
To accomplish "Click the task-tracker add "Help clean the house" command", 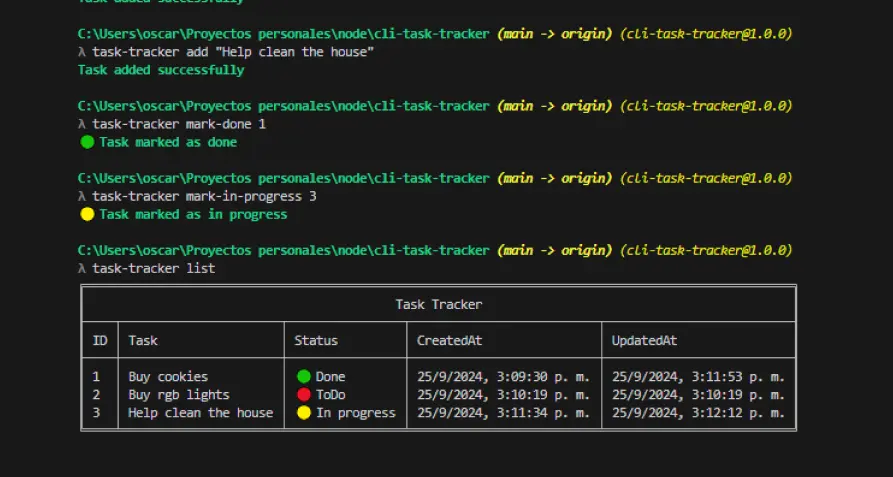I will (233, 52).
